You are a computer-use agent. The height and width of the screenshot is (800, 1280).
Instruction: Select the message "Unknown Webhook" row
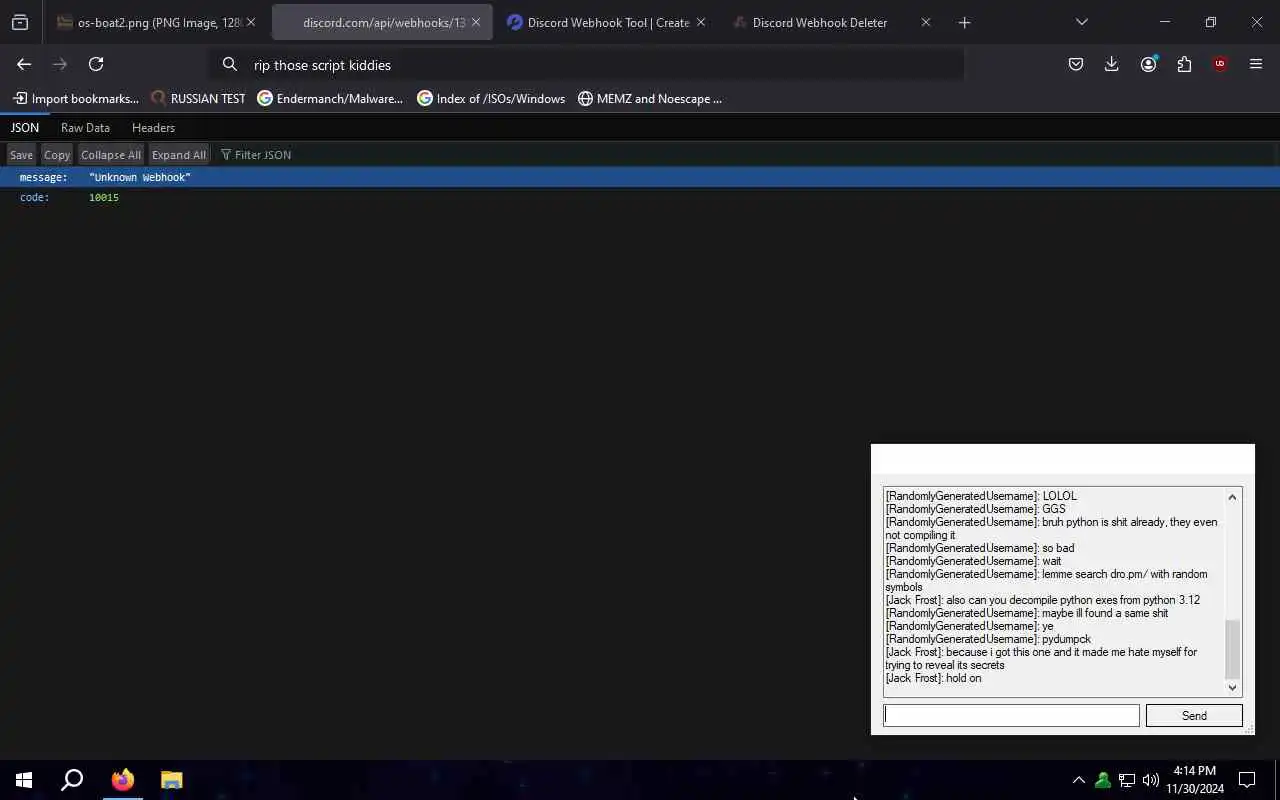click(x=640, y=177)
